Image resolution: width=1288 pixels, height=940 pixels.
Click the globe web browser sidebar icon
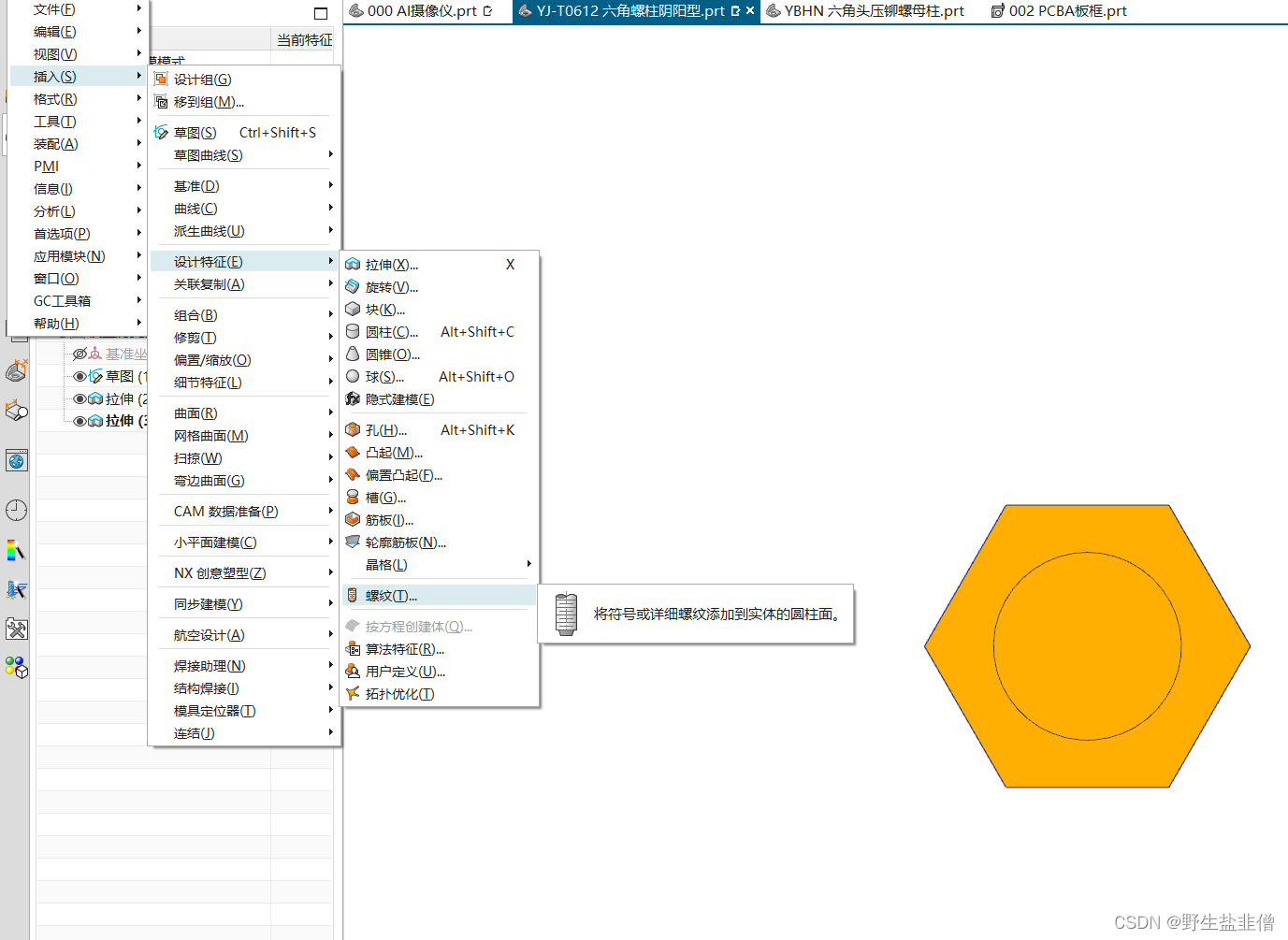click(x=16, y=460)
